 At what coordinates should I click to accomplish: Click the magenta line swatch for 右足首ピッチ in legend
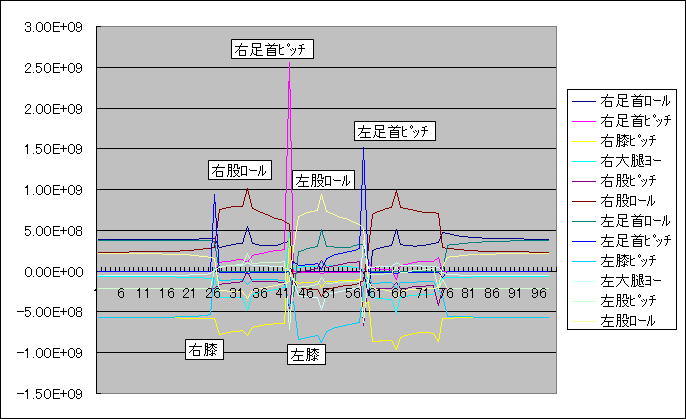pos(584,121)
